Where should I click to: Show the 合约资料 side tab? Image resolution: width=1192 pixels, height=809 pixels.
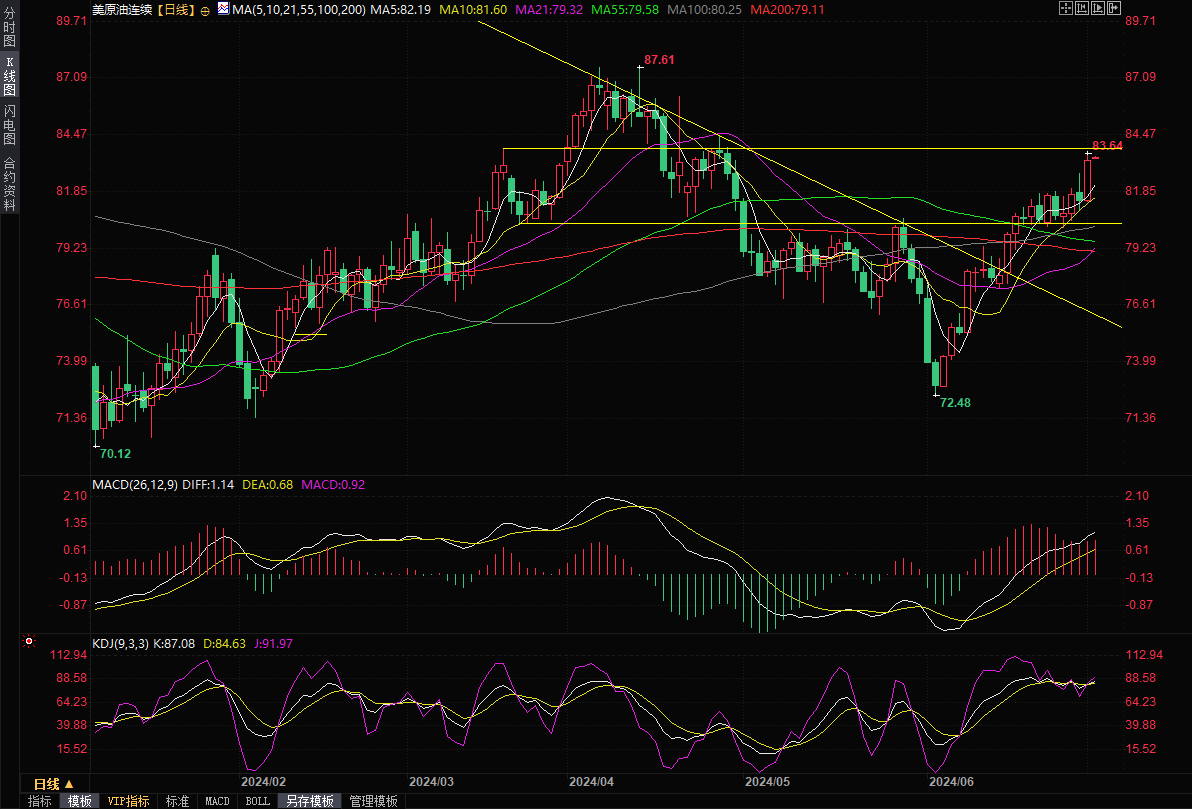(x=9, y=184)
